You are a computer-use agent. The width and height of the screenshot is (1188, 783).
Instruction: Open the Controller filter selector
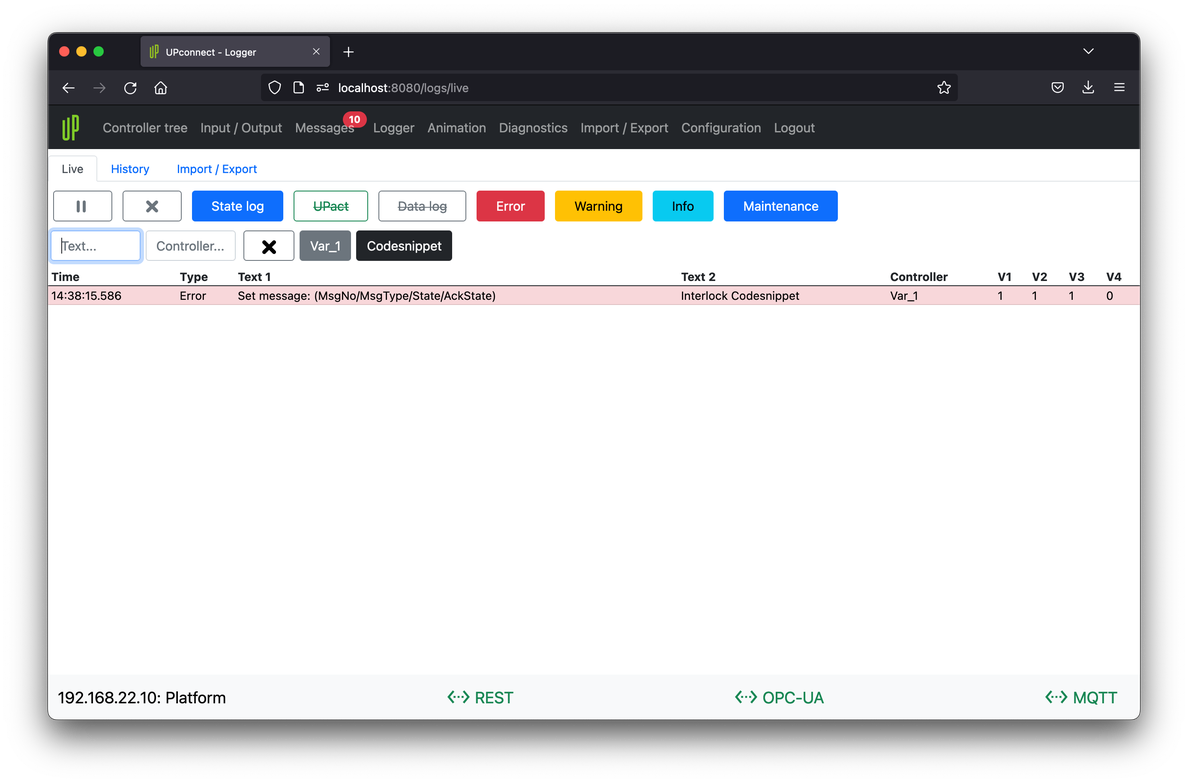click(x=191, y=245)
